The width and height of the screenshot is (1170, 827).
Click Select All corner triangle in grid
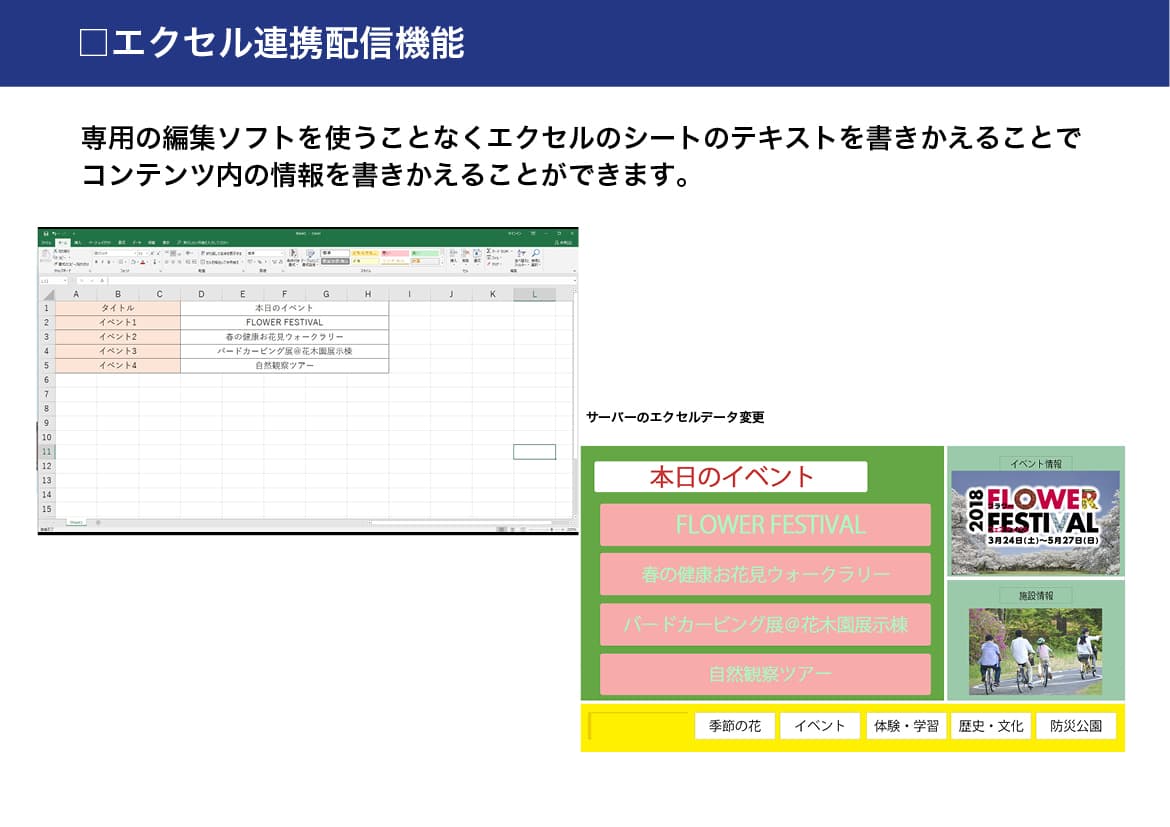(48, 294)
